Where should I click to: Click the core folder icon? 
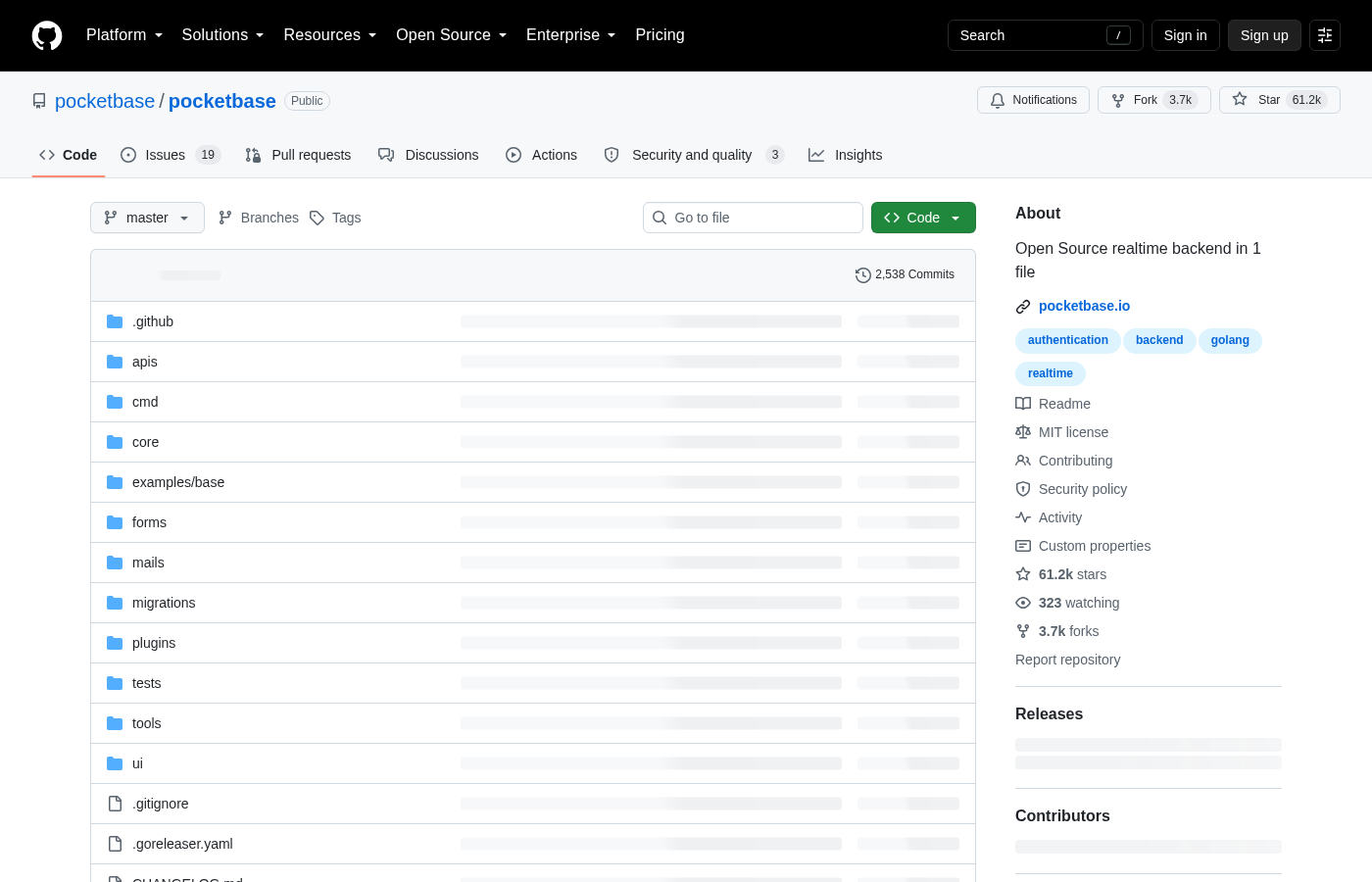click(115, 442)
